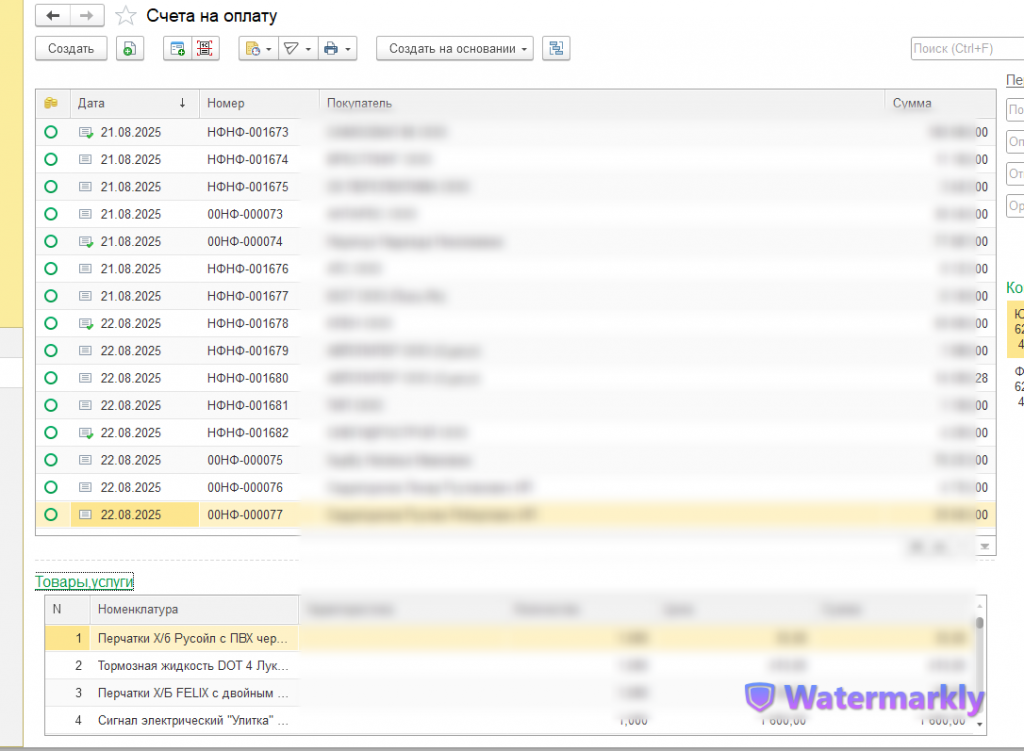Open the related documents structure icon
1024x751 pixels.
click(556, 49)
